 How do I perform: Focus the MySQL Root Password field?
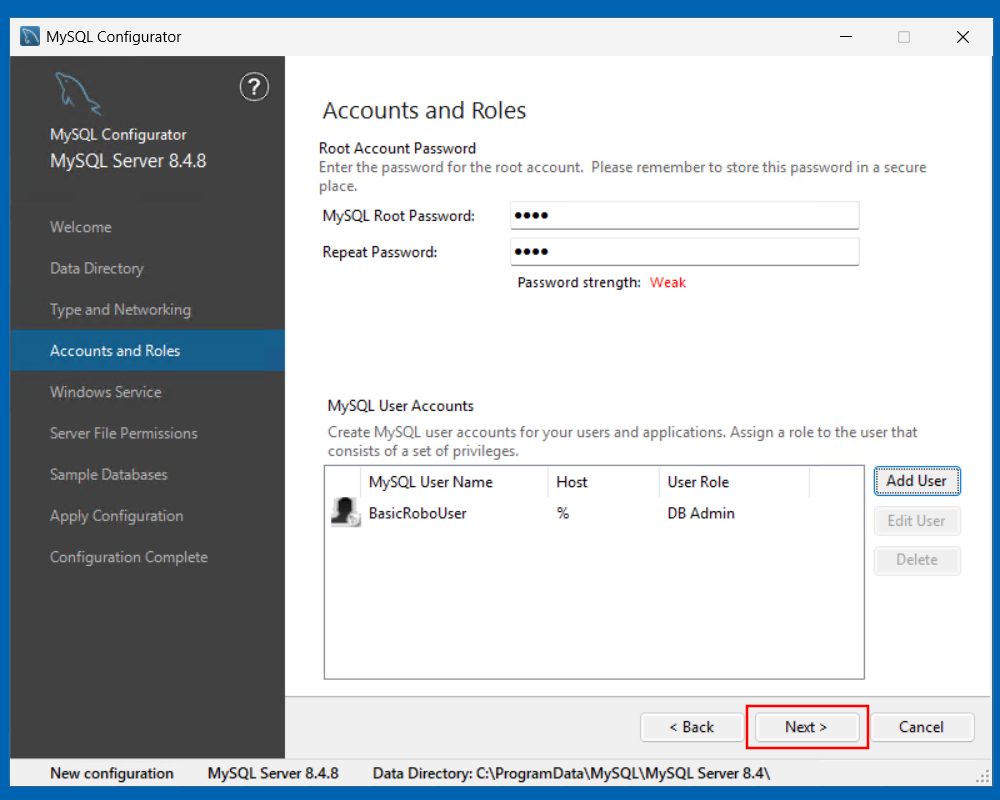click(684, 216)
